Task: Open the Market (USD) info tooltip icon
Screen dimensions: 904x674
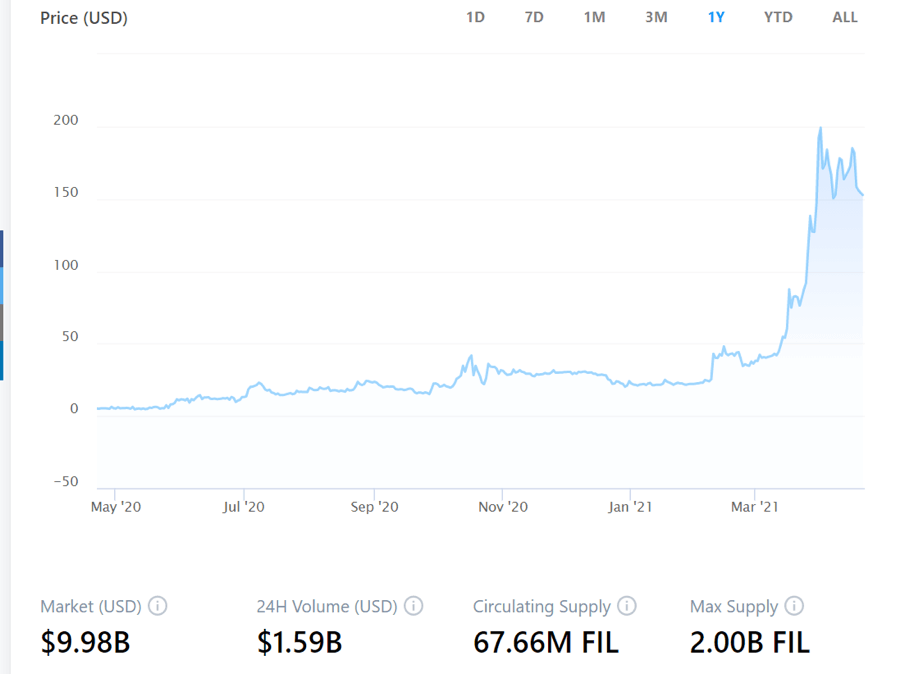Action: [160, 606]
